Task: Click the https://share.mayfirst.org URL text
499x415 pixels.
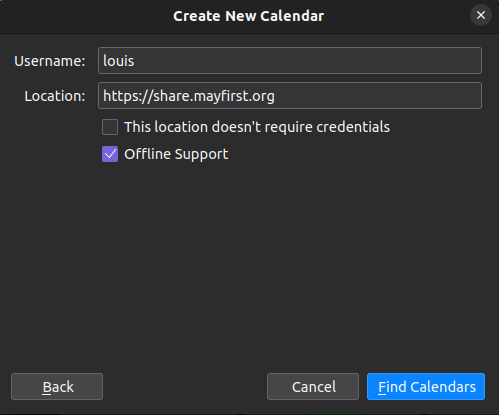Action: pos(189,96)
